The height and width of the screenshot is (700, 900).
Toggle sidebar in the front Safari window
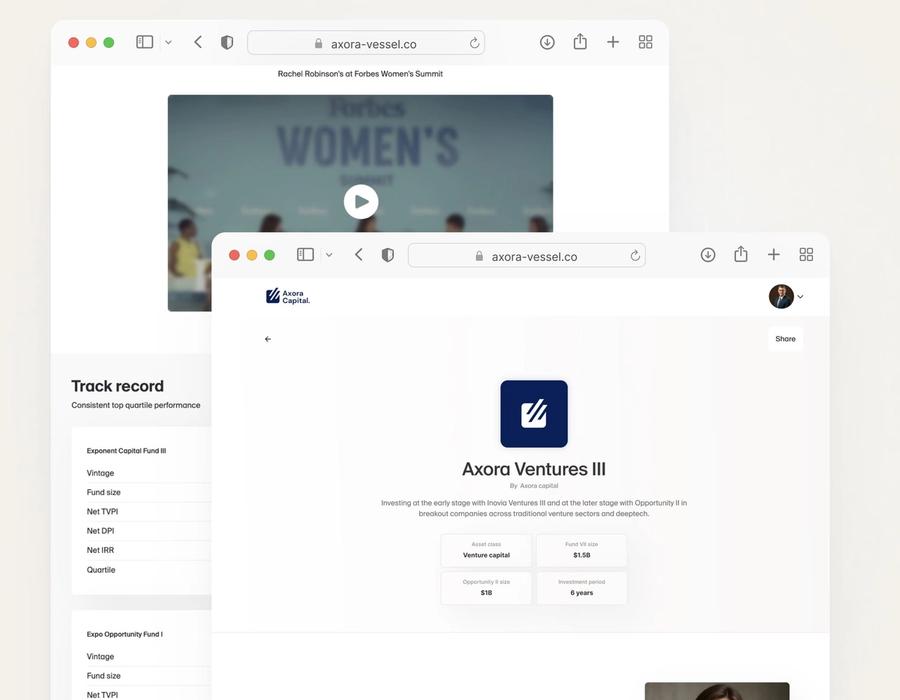click(x=305, y=254)
